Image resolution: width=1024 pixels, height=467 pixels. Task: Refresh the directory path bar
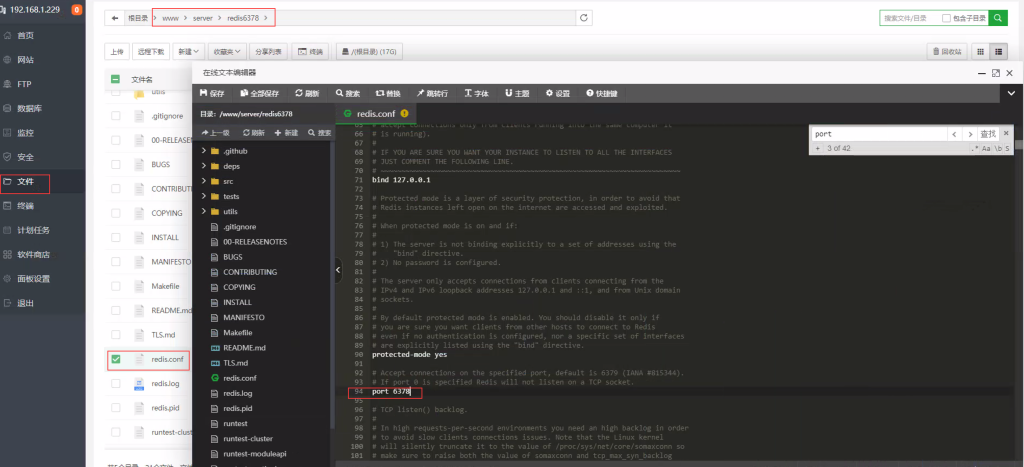coord(584,18)
